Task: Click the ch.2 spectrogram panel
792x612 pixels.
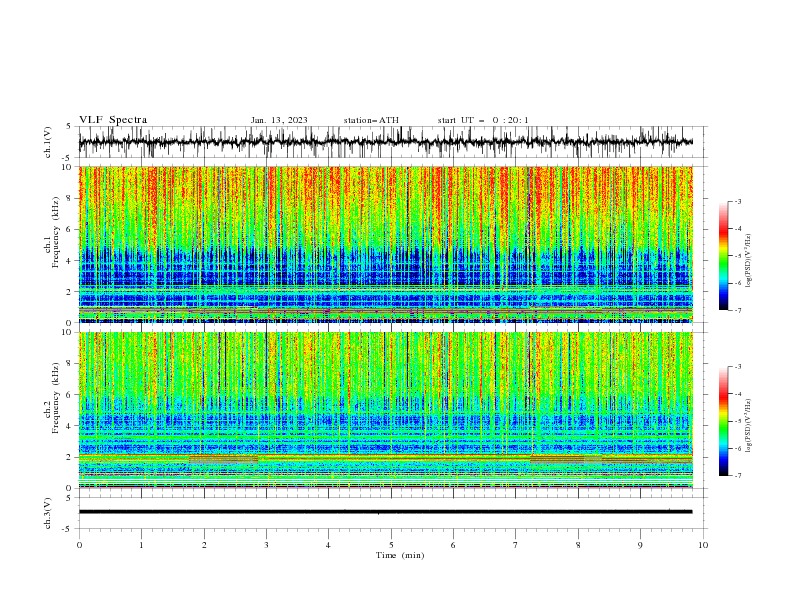Action: coord(385,410)
